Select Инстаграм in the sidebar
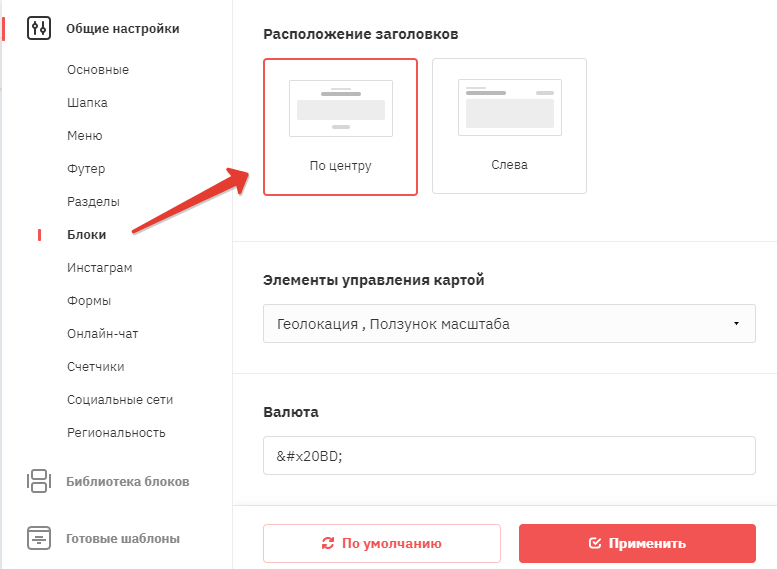Viewport: 777px width, 569px height. tap(100, 268)
